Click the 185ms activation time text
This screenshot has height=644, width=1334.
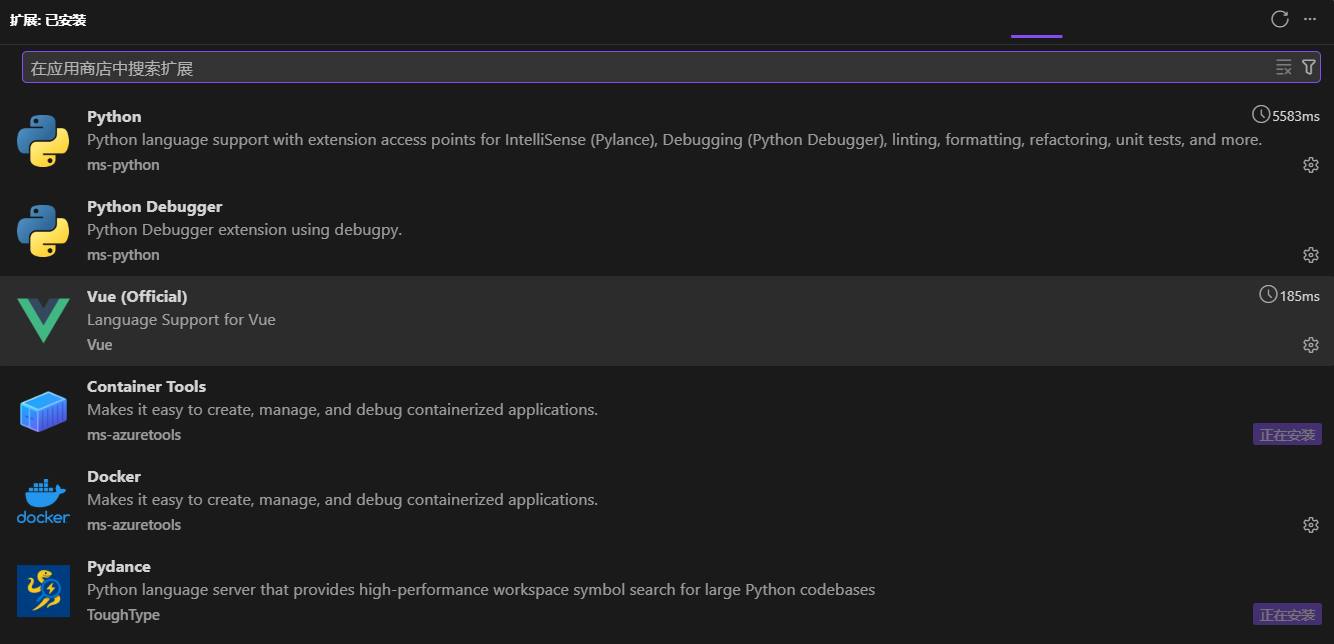[x=1300, y=296]
